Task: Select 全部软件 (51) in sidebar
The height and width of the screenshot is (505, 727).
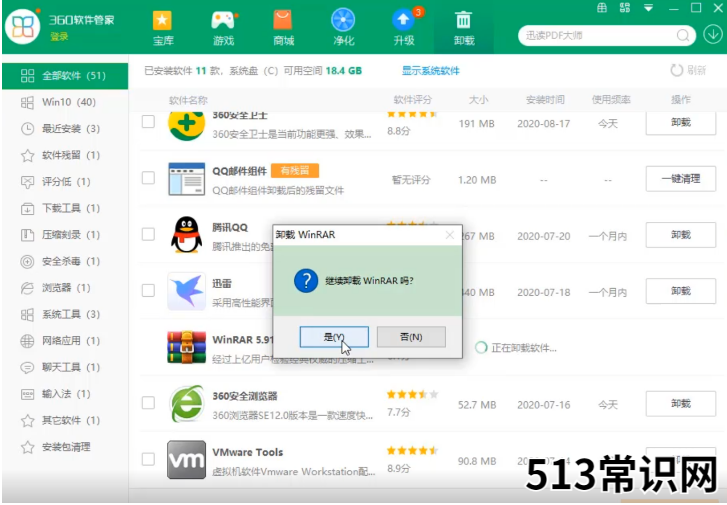Action: [x=65, y=76]
